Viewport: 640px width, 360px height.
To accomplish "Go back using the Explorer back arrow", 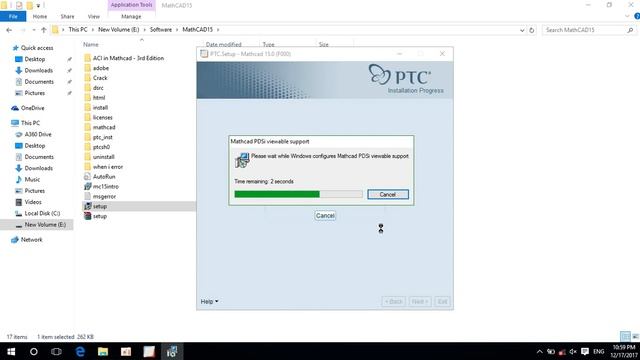I will click(9, 30).
